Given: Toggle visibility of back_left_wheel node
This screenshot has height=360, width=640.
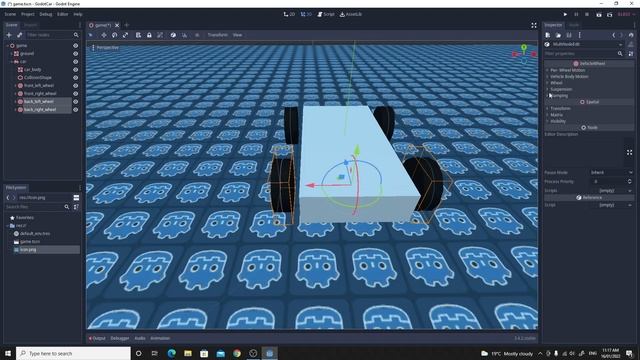Looking at the screenshot, I should (76, 102).
